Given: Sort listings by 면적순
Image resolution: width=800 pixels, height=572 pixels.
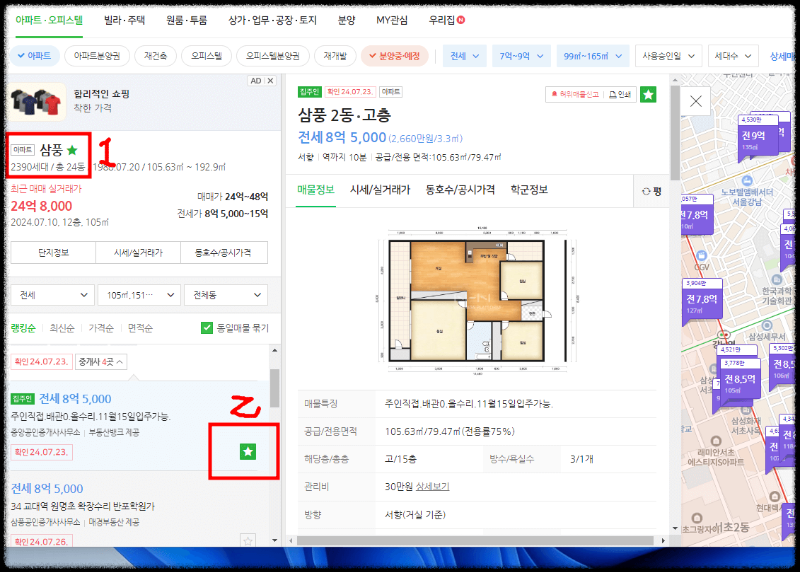Looking at the screenshot, I should 140,328.
